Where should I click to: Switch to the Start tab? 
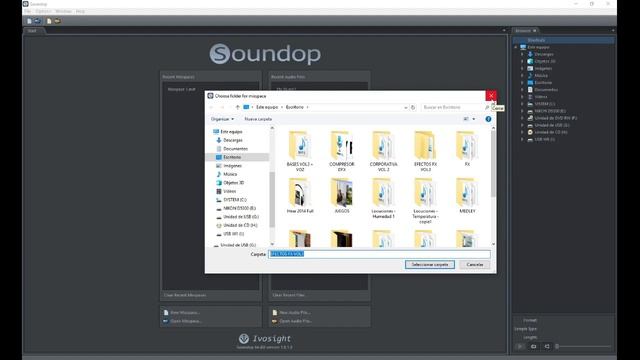[x=32, y=31]
